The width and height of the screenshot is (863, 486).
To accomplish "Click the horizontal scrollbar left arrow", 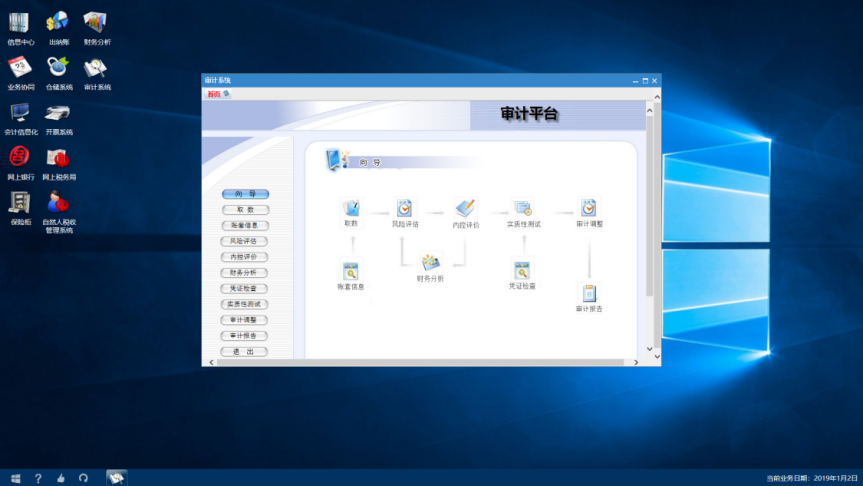I will (x=211, y=362).
